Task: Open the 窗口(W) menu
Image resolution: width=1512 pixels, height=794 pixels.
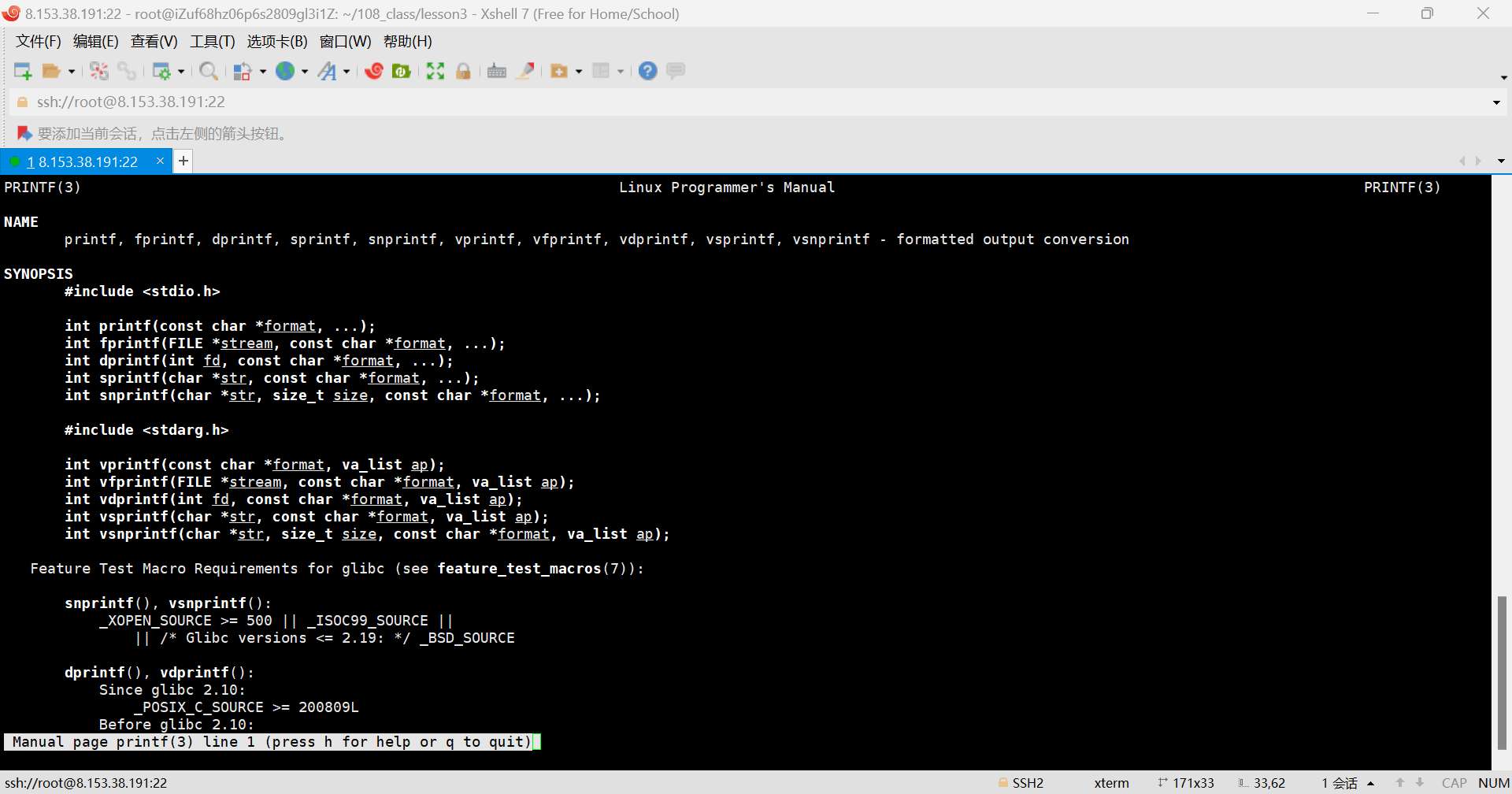Action: pyautogui.click(x=346, y=42)
